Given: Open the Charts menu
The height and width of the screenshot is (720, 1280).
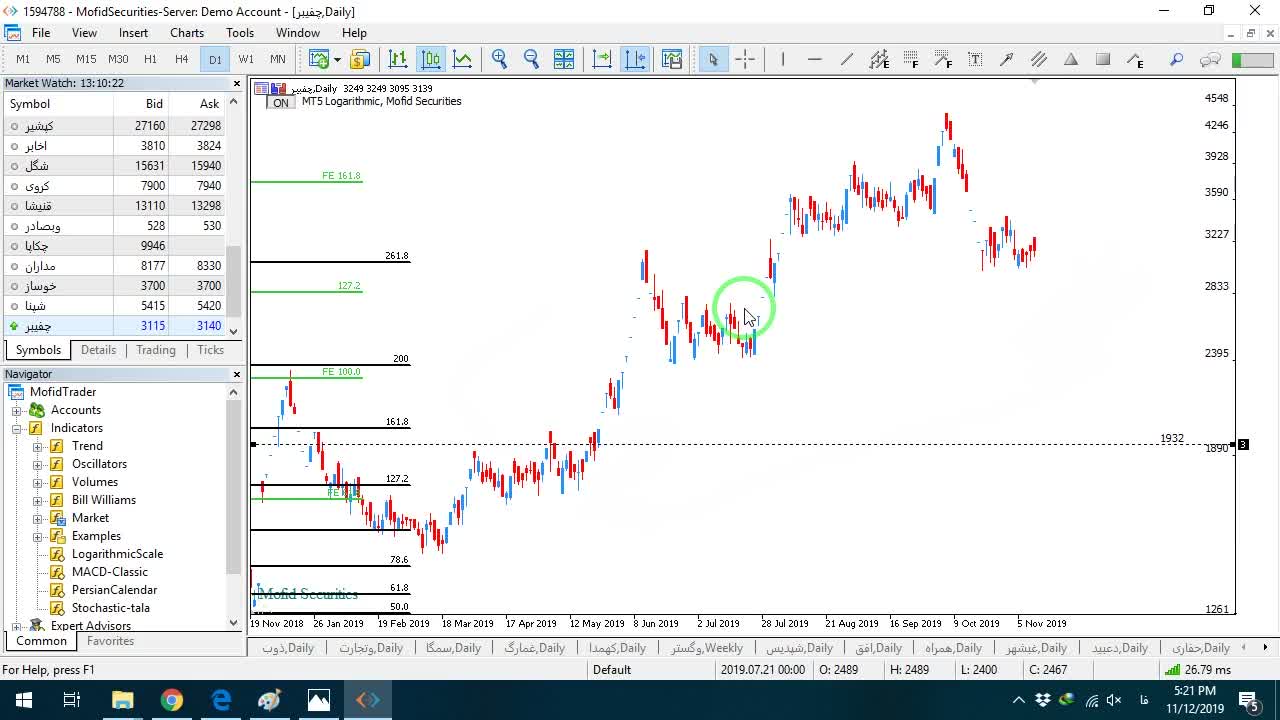Looking at the screenshot, I should coord(187,33).
